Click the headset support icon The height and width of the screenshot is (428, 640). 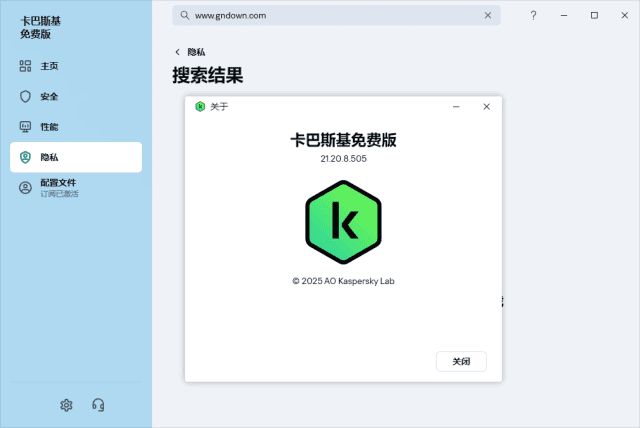98,405
